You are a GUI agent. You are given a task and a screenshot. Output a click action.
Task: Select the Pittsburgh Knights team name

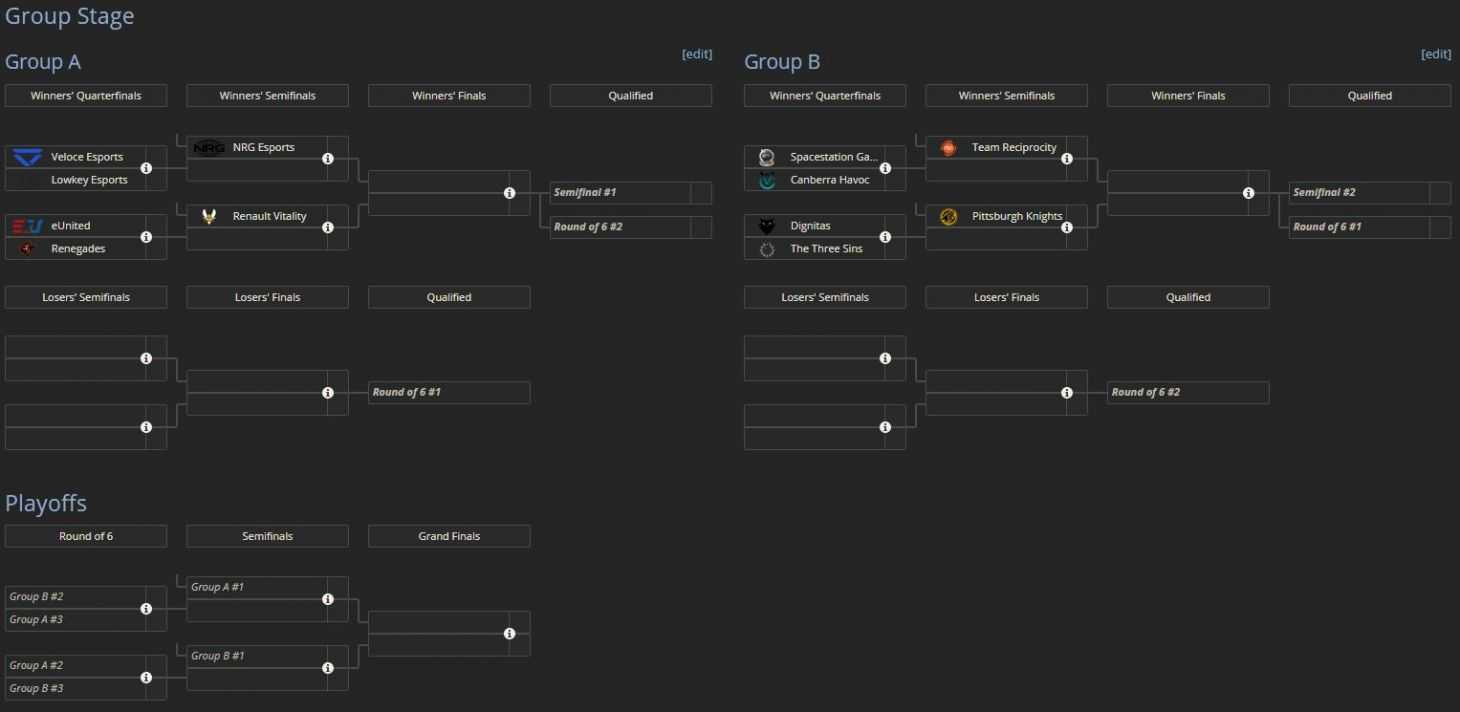[1017, 216]
